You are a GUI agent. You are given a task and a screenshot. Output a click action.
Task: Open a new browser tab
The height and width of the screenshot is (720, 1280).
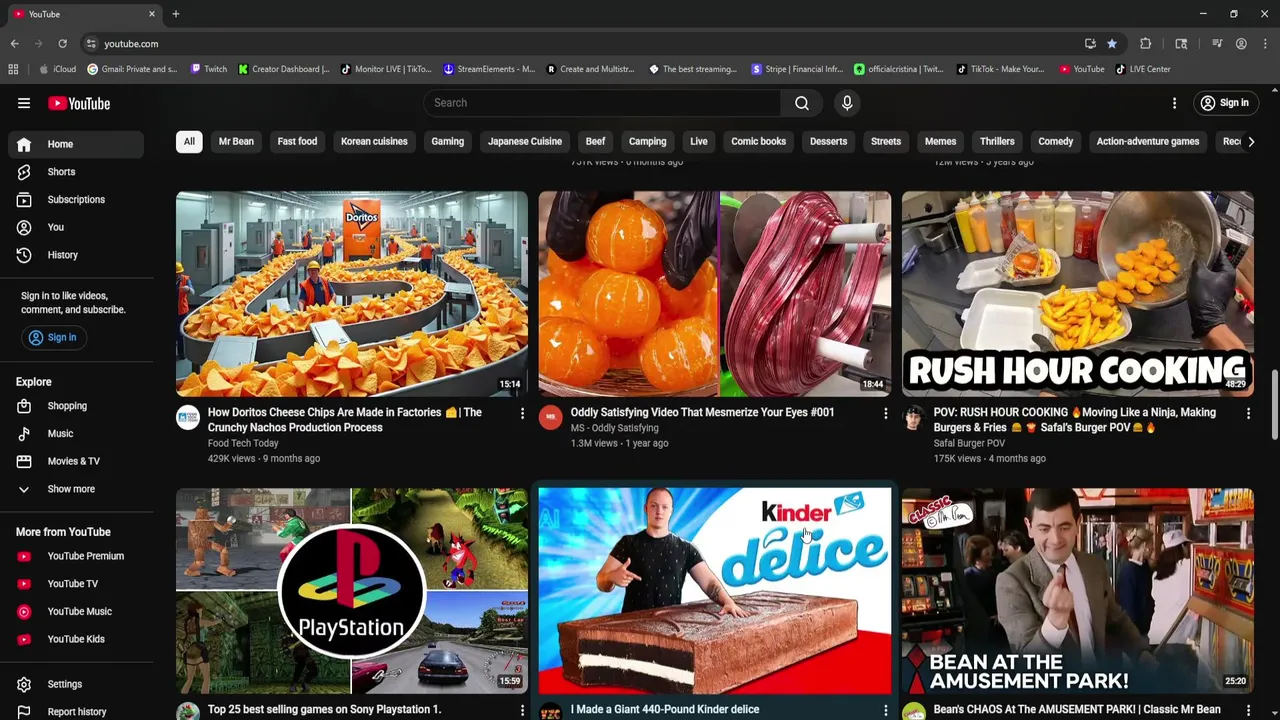pos(175,14)
